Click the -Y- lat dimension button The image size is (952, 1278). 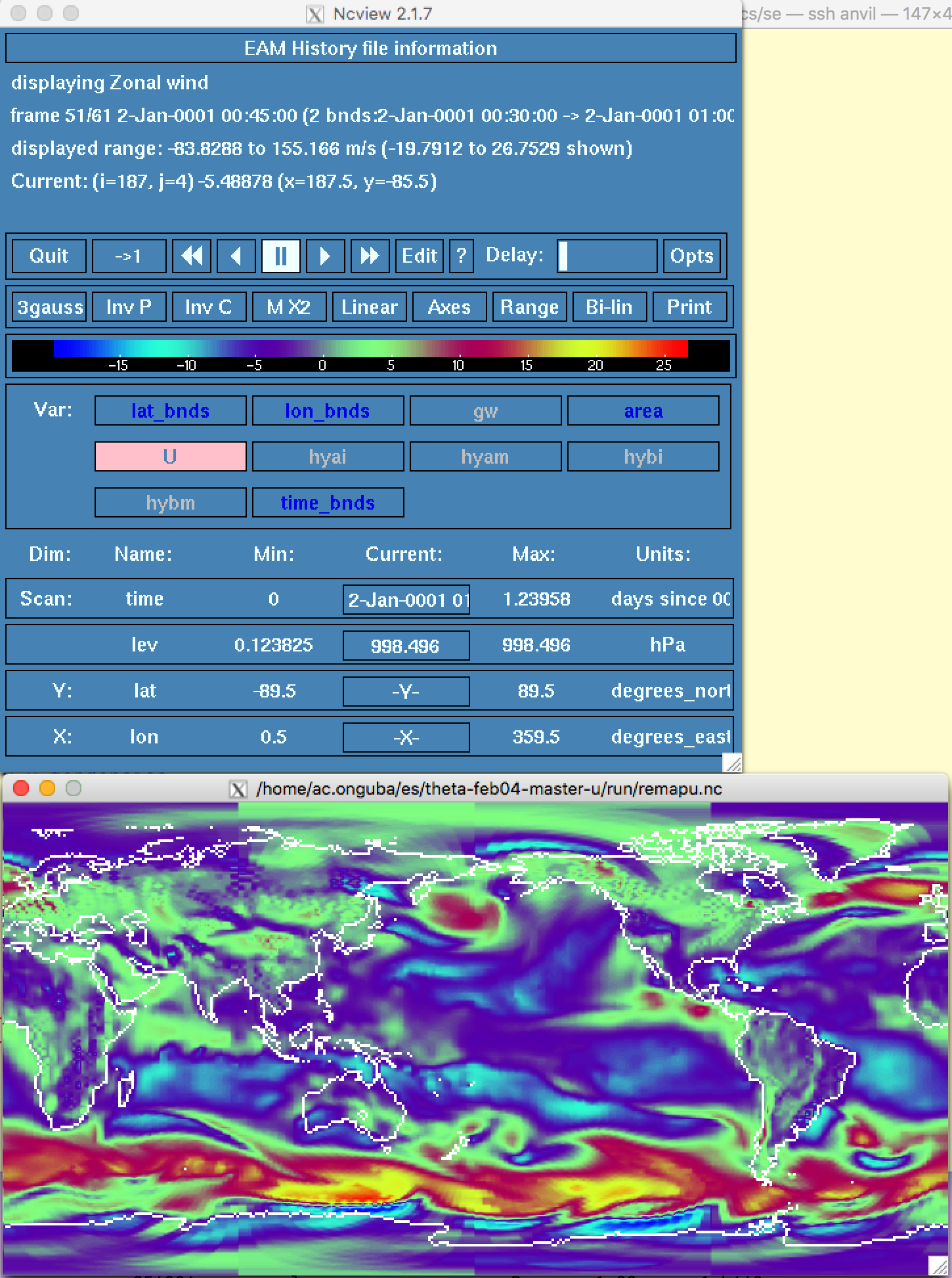click(x=406, y=692)
